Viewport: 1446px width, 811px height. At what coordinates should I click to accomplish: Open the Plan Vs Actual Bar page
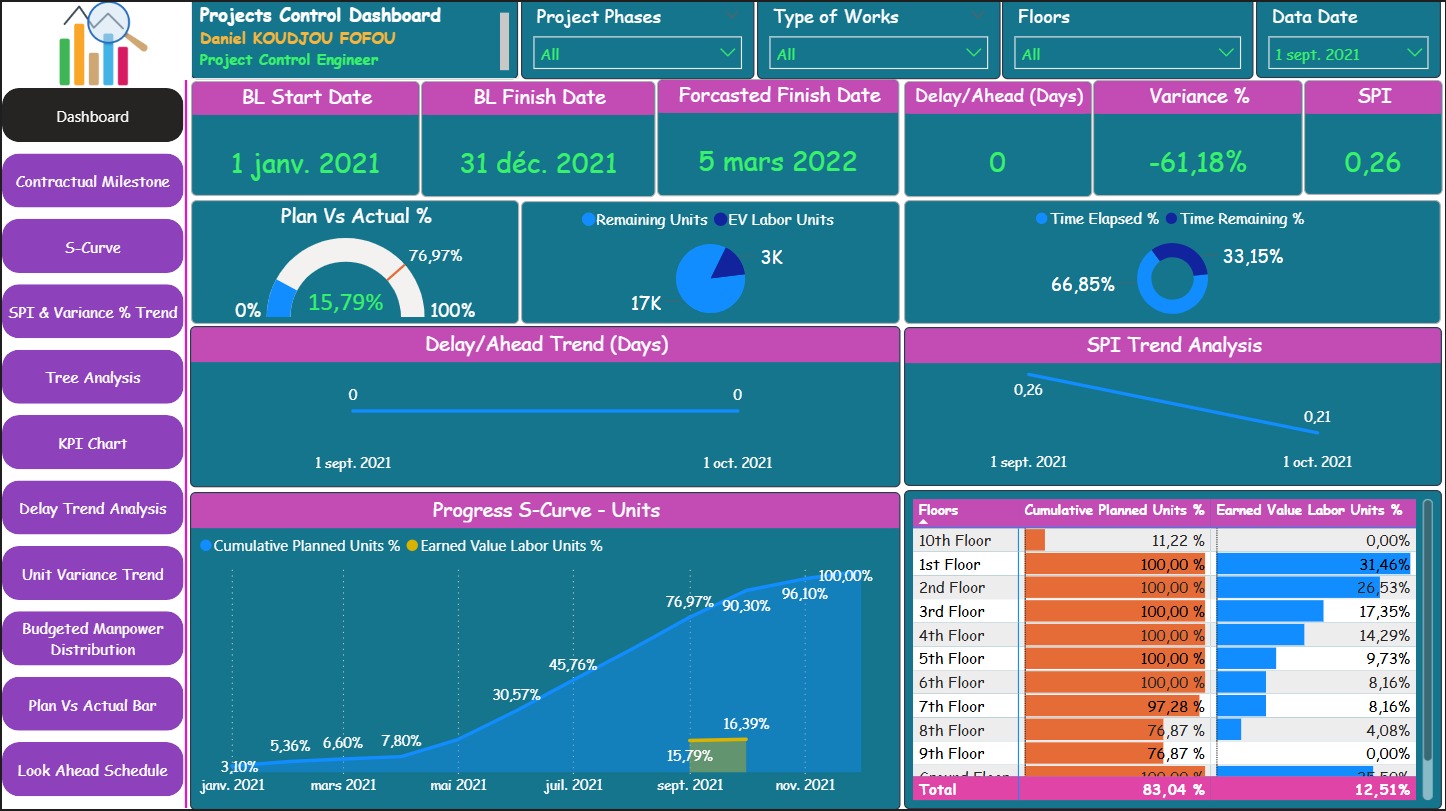pos(93,705)
